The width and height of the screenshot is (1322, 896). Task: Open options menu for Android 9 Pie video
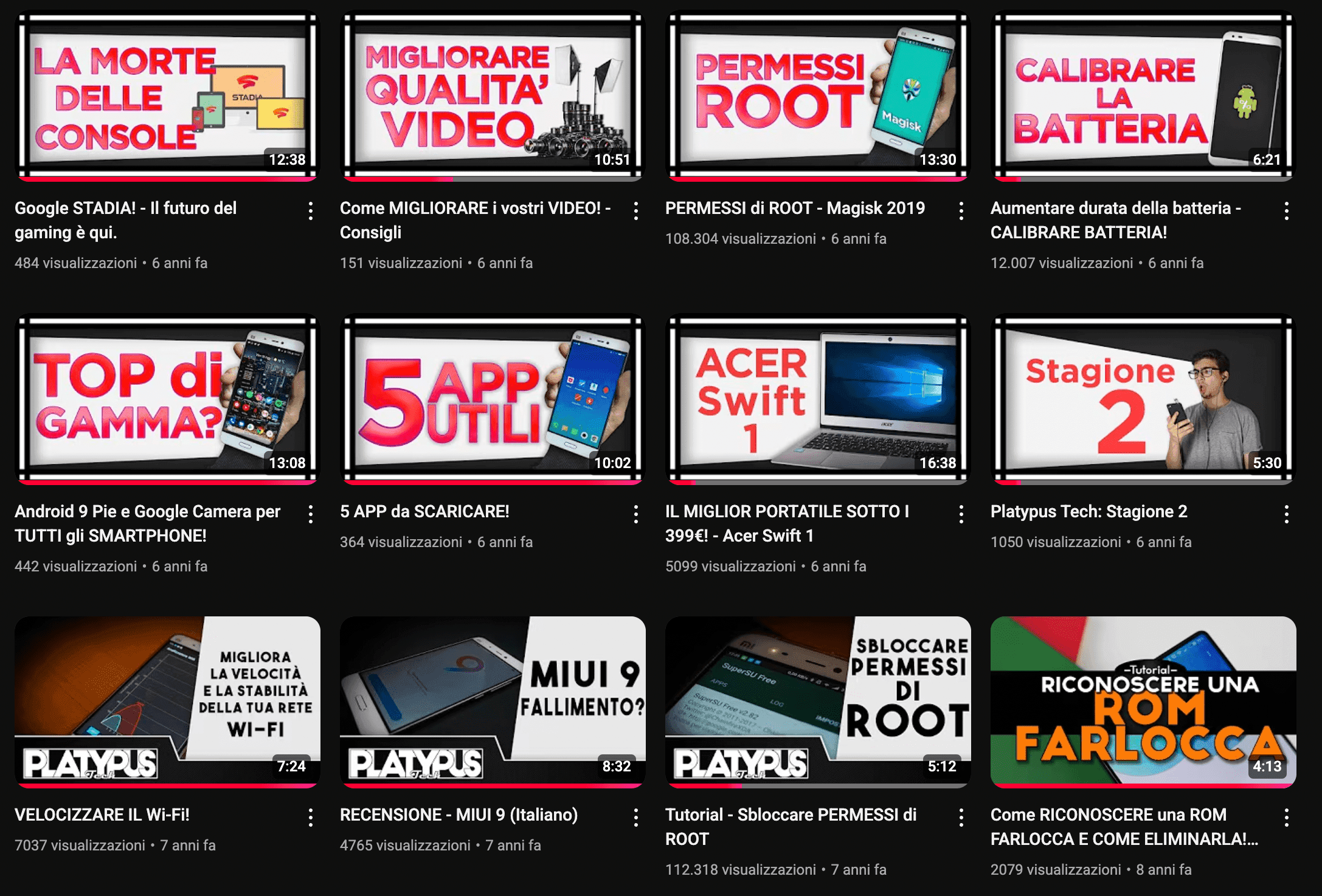pyautogui.click(x=311, y=514)
